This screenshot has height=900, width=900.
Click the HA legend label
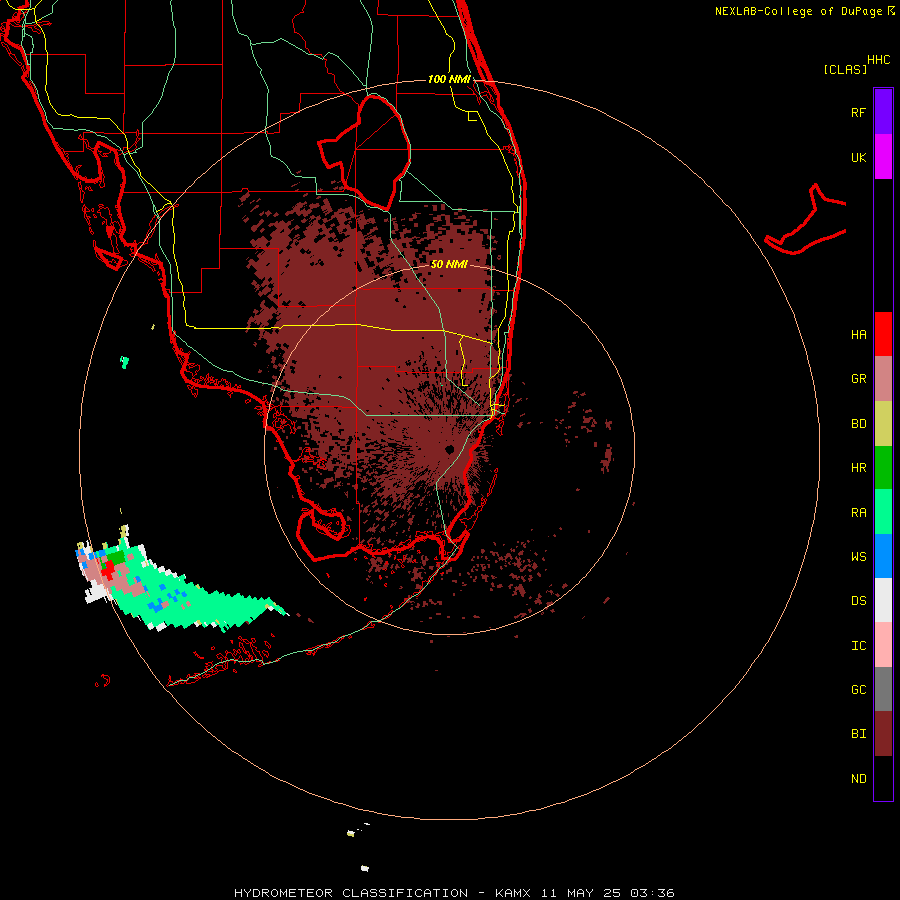[858, 335]
